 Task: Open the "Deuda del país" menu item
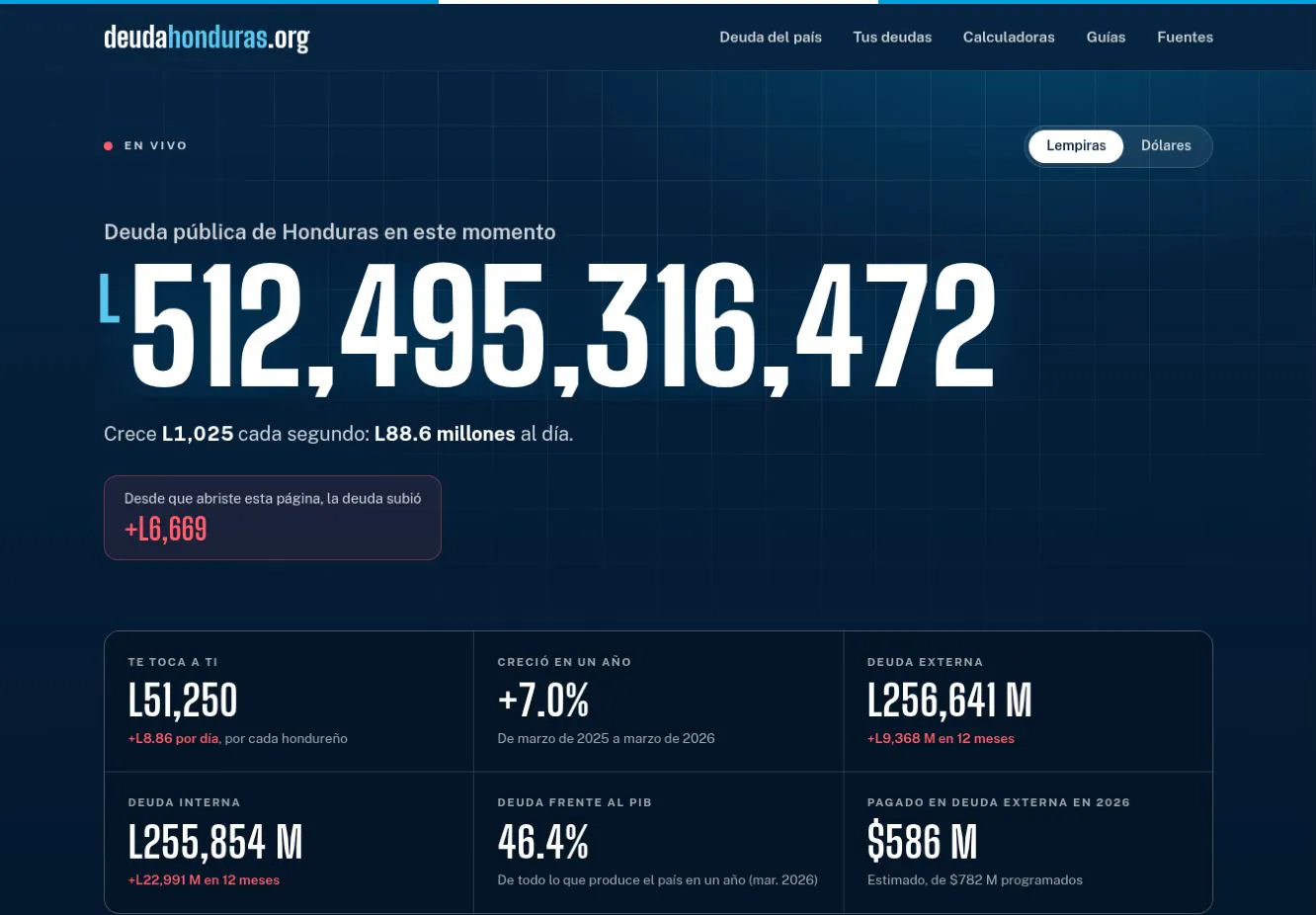[771, 38]
